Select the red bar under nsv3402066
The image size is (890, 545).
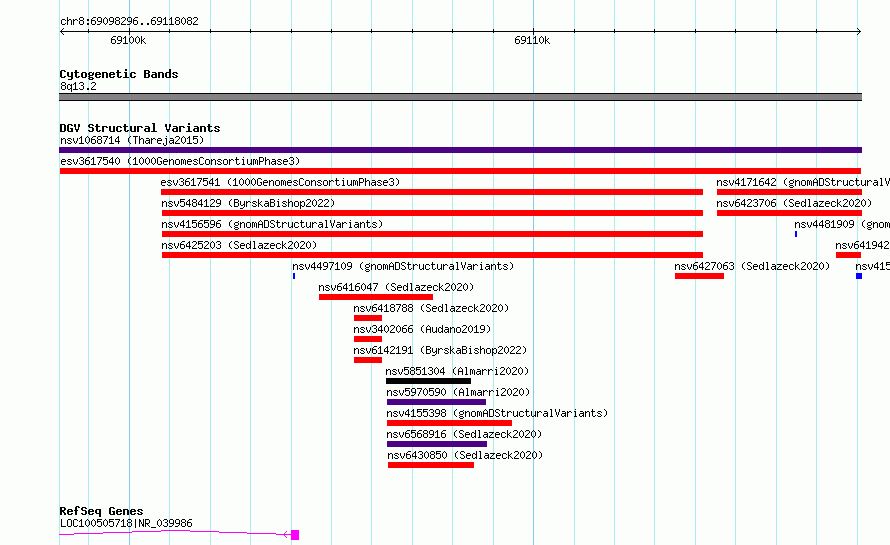(368, 339)
